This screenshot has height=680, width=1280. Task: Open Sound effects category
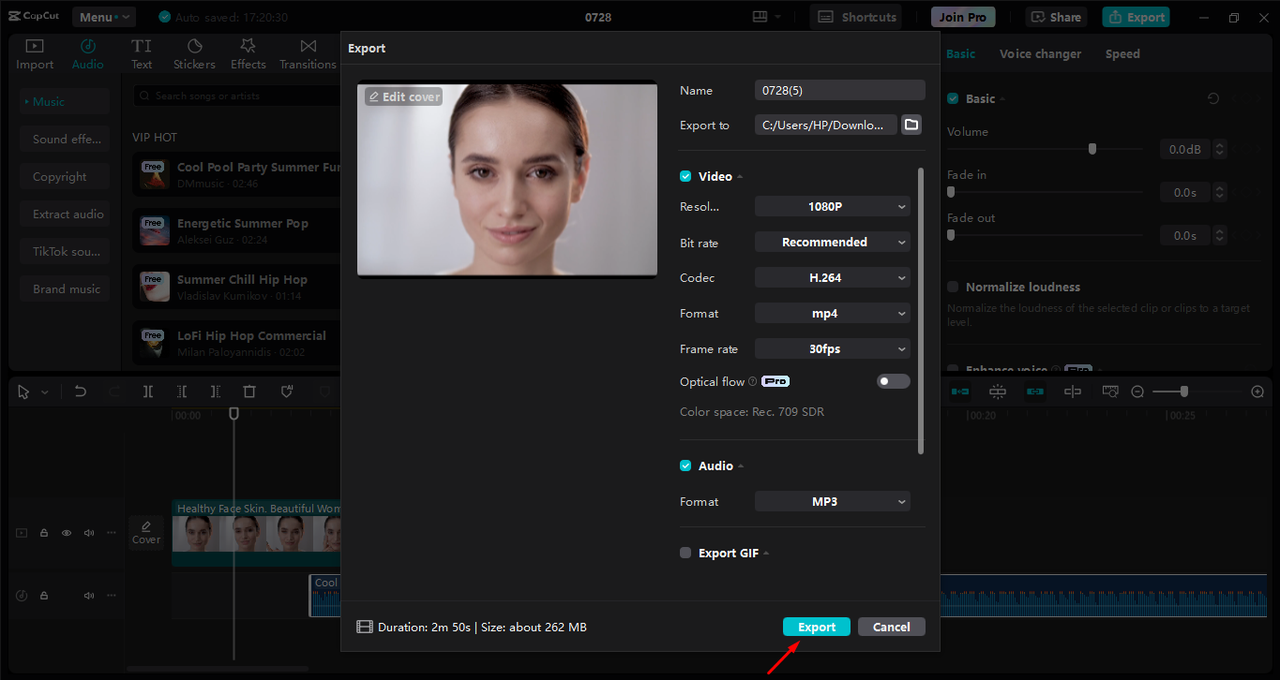pos(65,139)
